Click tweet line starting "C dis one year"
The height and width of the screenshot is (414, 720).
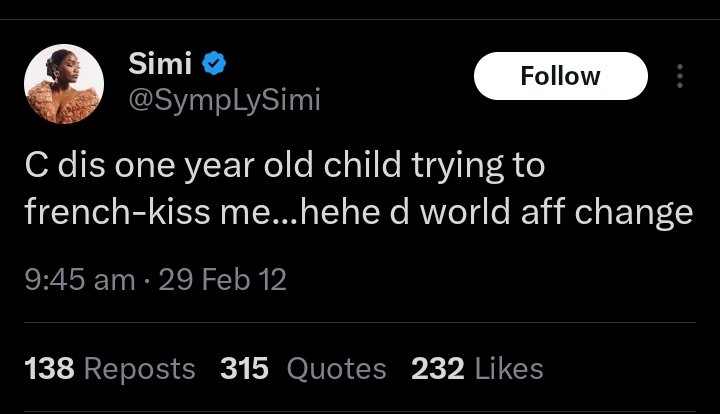coord(285,166)
